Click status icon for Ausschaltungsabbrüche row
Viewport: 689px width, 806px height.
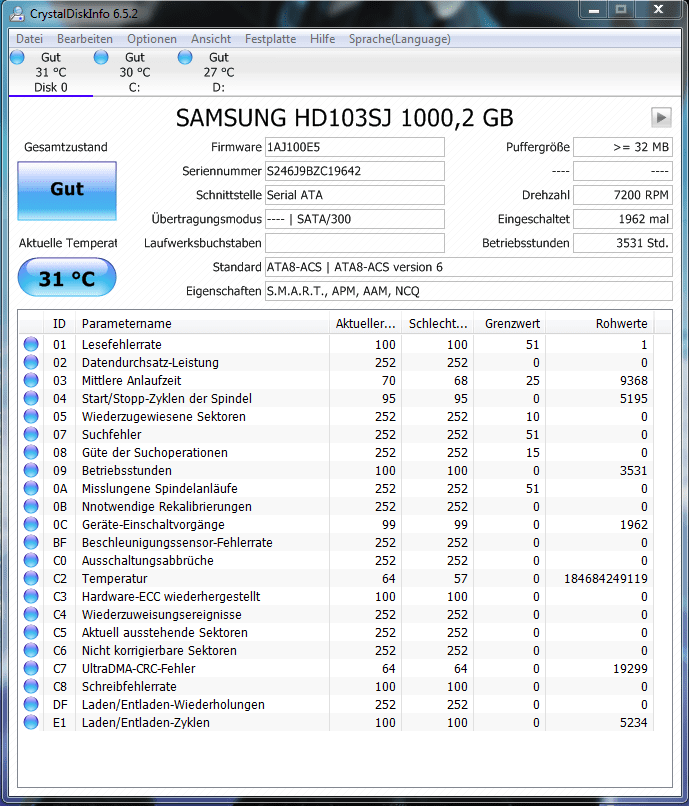tap(31, 560)
